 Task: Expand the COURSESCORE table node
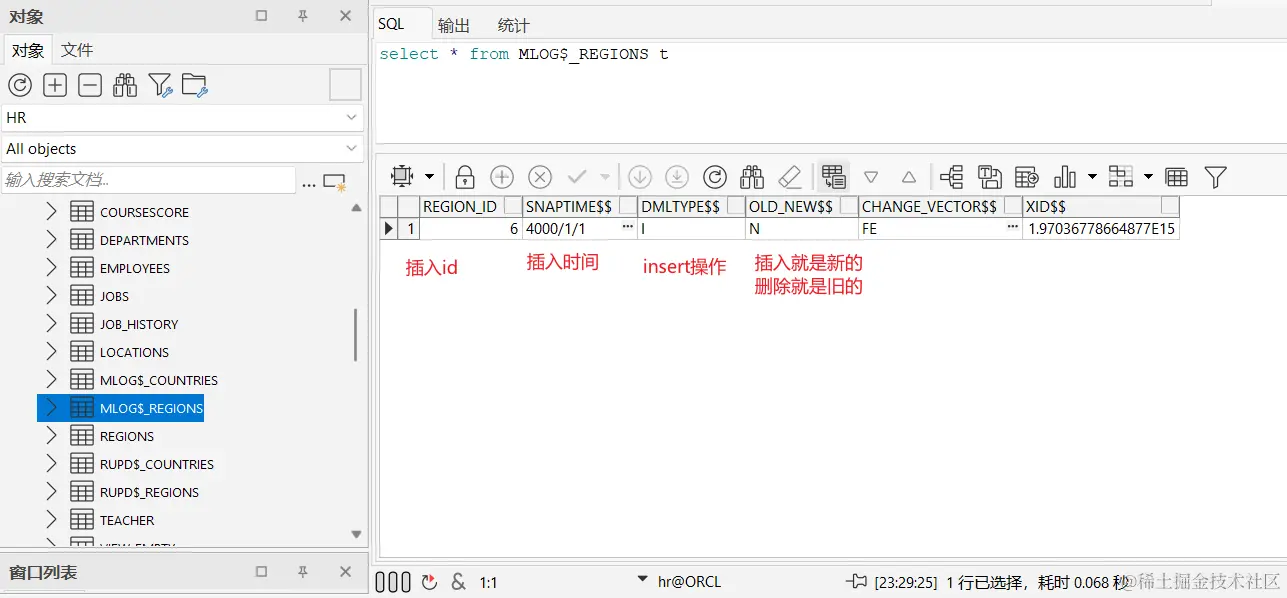point(52,212)
